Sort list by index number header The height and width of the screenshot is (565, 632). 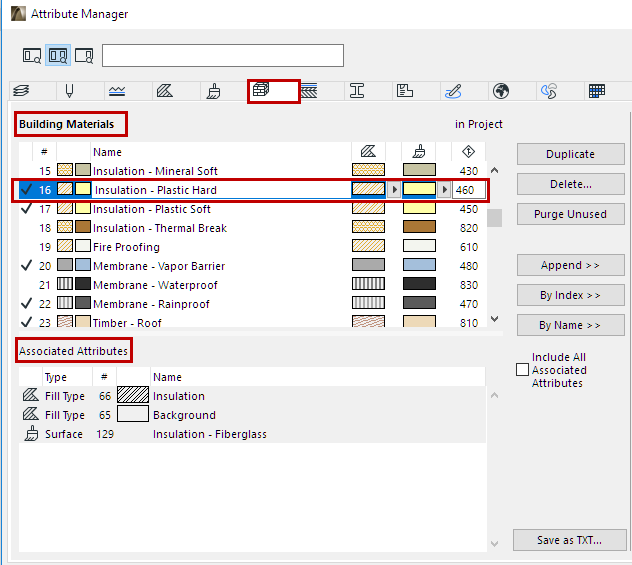click(x=44, y=152)
